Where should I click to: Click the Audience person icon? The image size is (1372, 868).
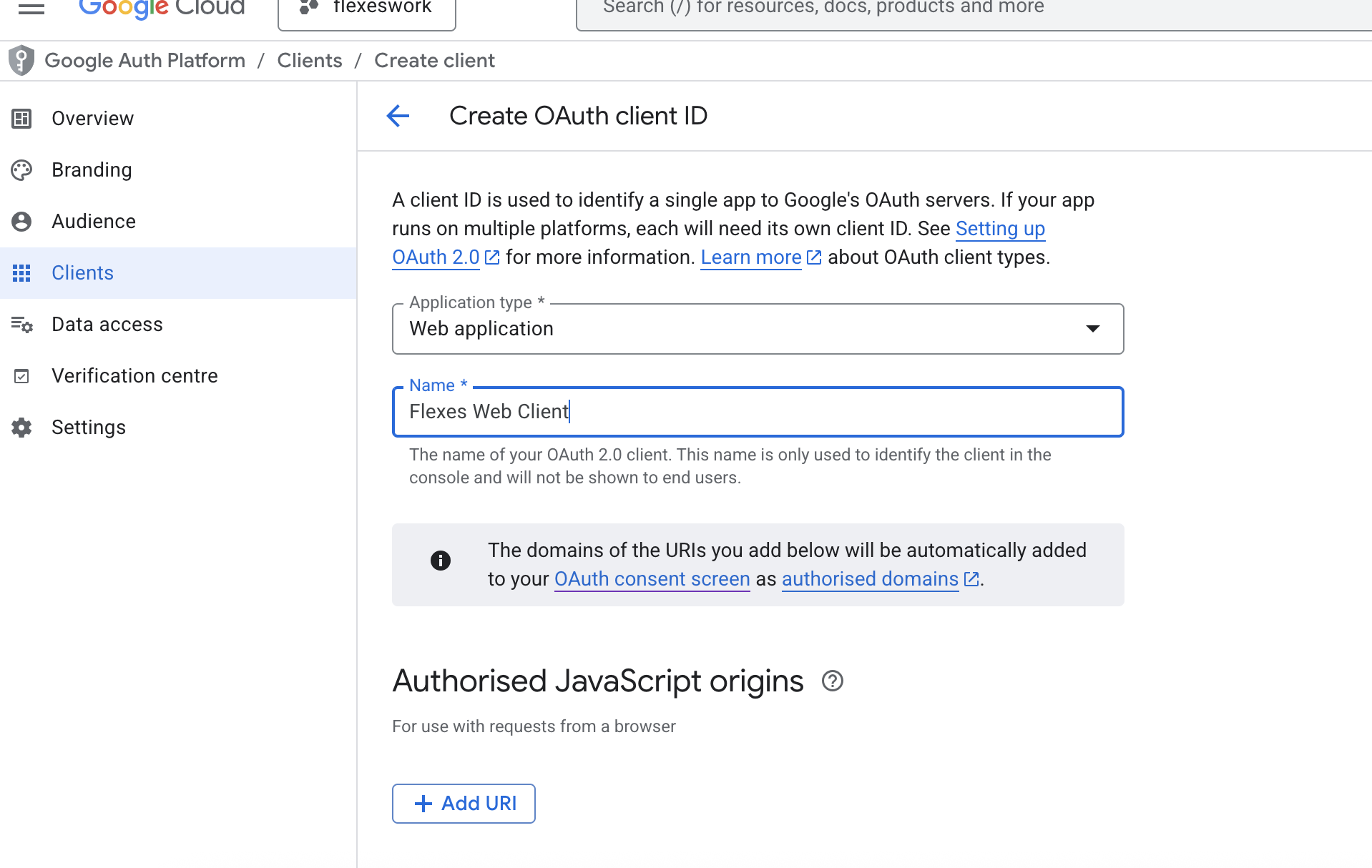(21, 222)
